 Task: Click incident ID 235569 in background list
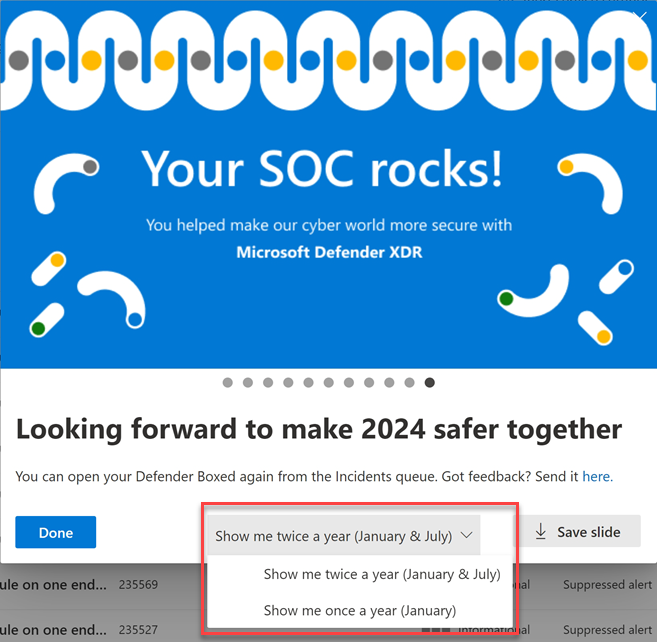pos(138,585)
